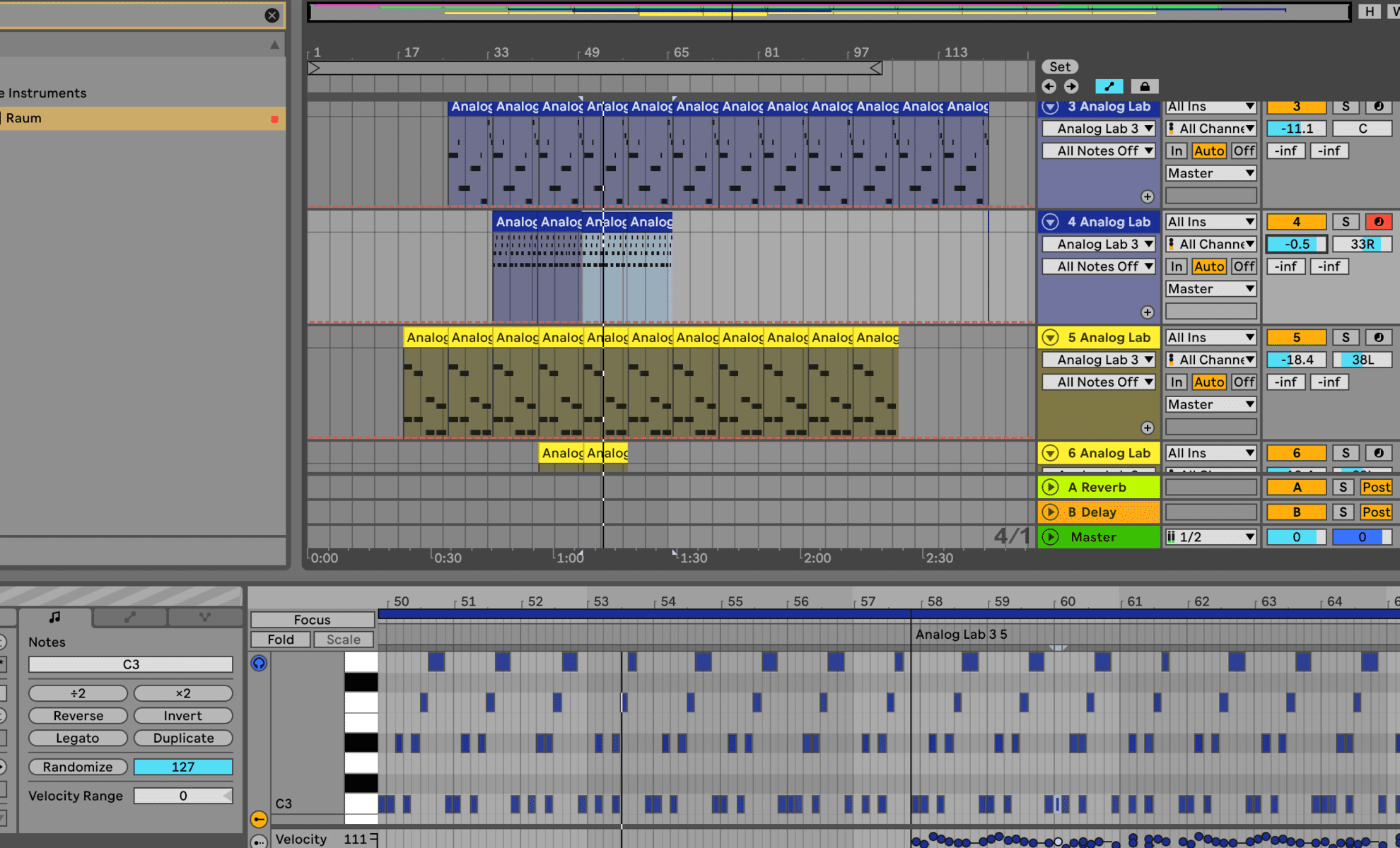1400x848 pixels.
Task: Add automation lane on track 4
Action: (1148, 312)
